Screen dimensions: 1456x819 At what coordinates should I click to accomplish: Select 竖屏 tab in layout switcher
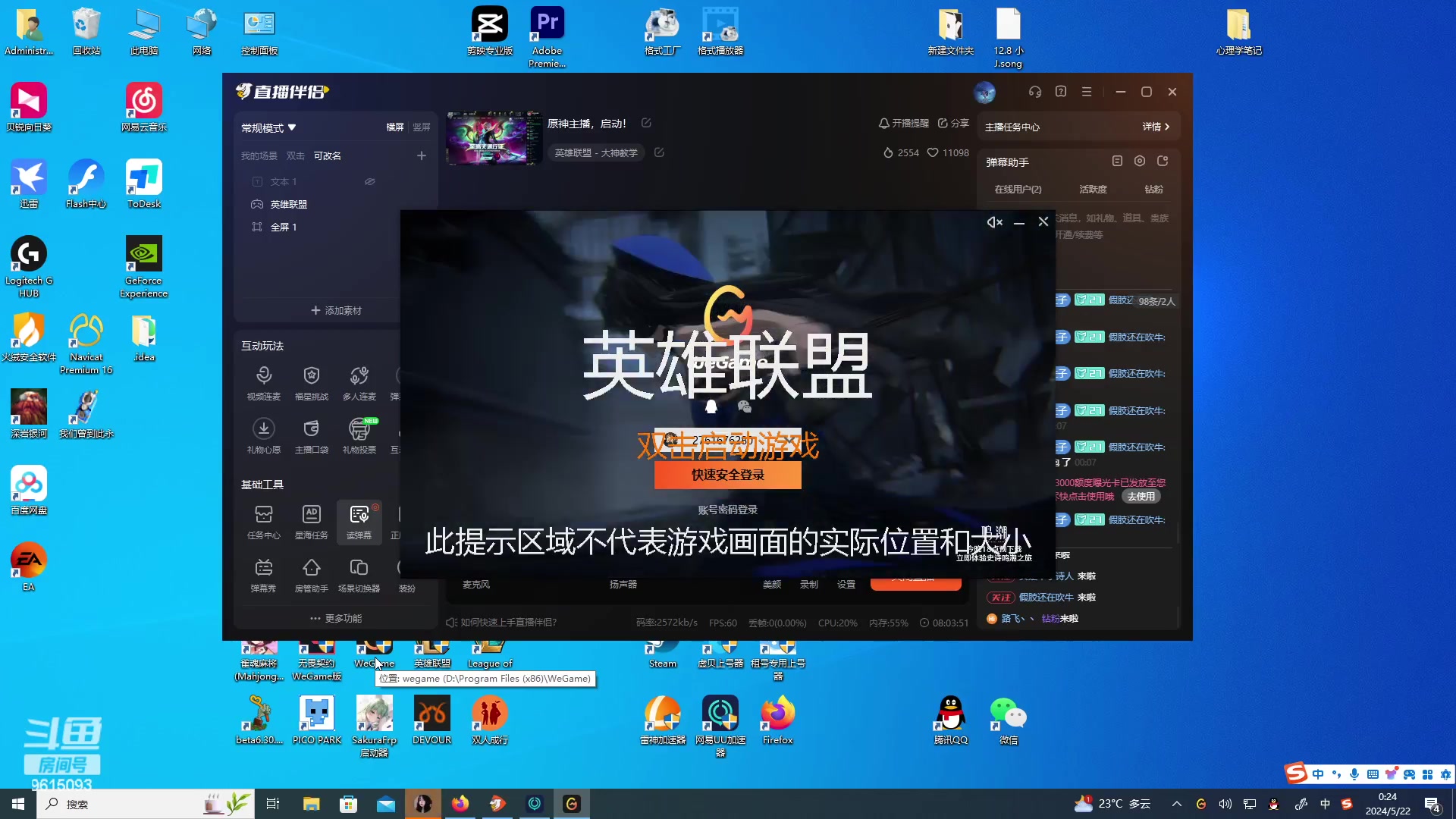tap(422, 125)
